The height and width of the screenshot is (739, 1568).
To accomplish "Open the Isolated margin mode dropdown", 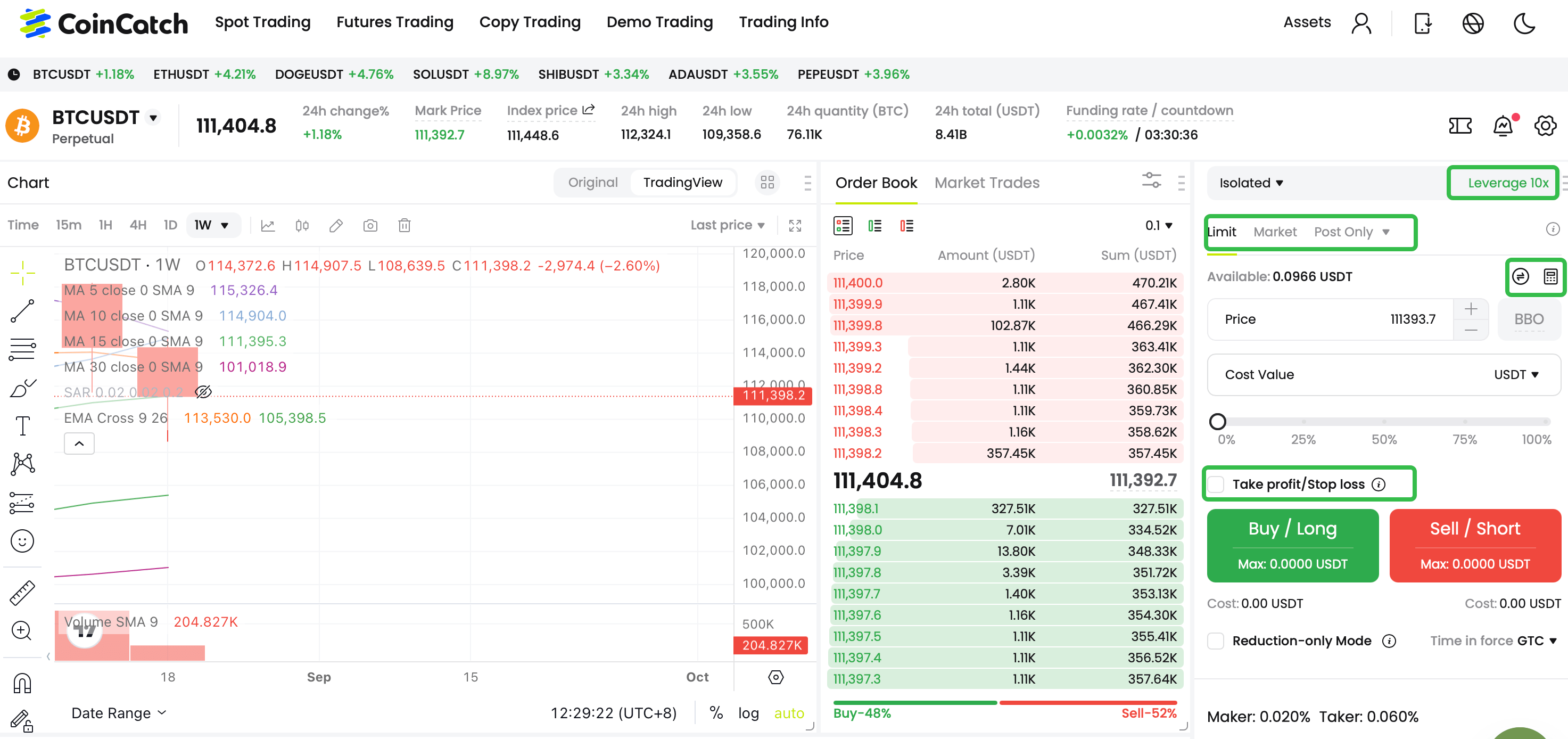I will tap(1251, 183).
